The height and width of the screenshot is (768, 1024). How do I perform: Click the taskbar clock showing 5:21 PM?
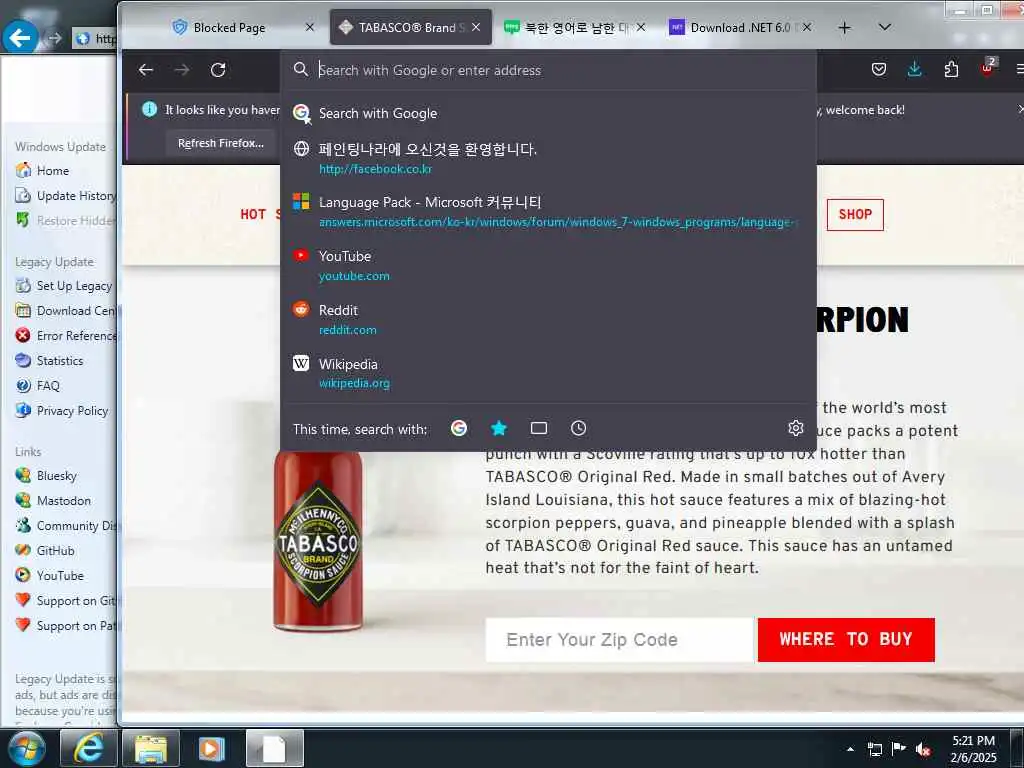973,749
